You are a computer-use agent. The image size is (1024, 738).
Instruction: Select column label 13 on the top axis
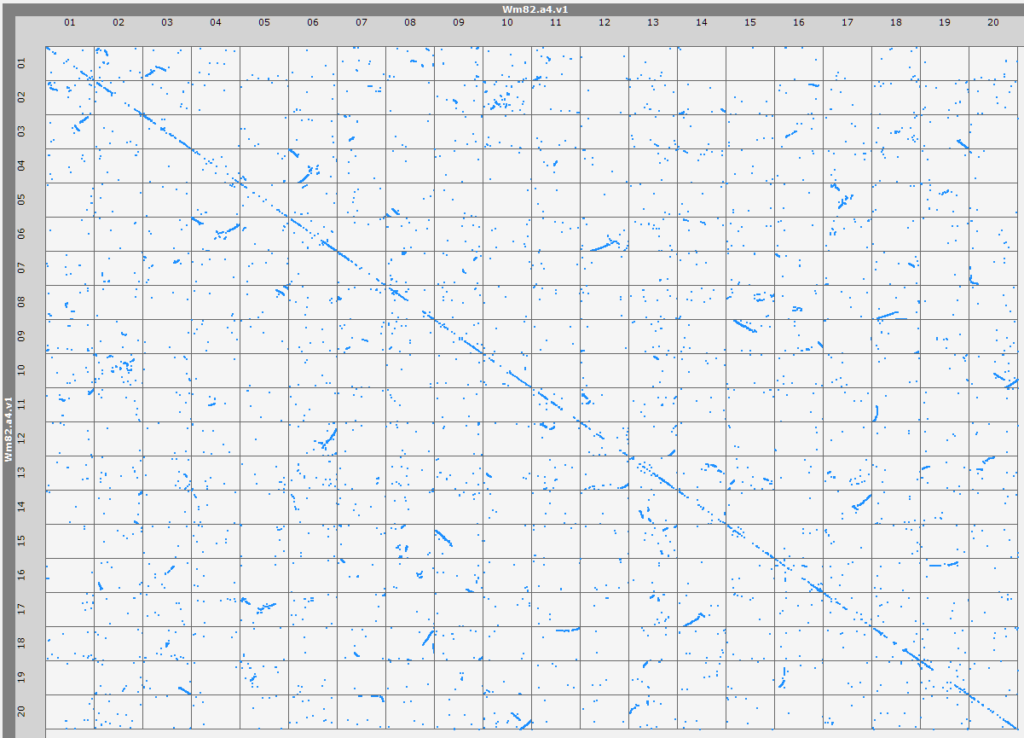pos(653,22)
